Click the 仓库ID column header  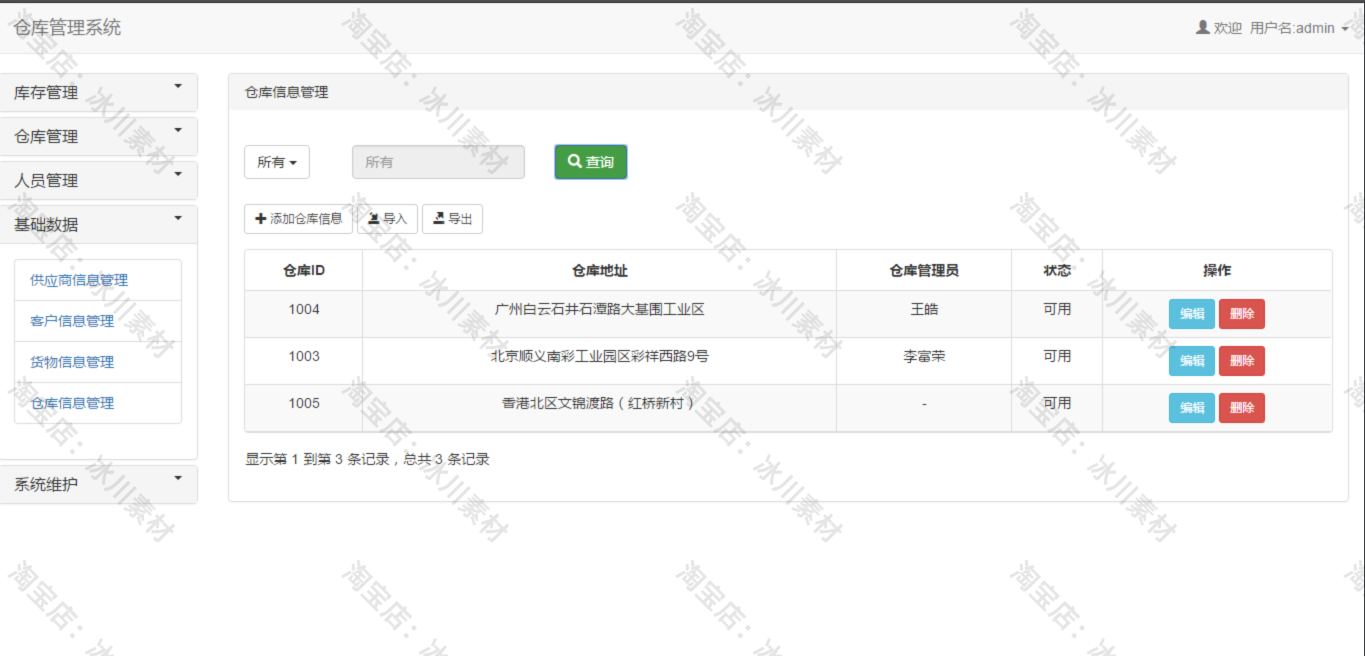tap(304, 270)
